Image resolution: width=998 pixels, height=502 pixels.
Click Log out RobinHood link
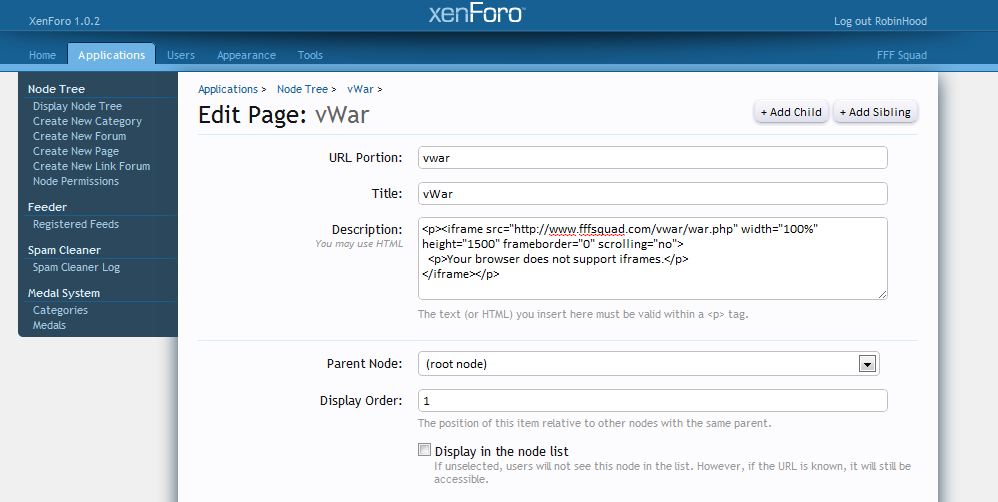pos(880,21)
